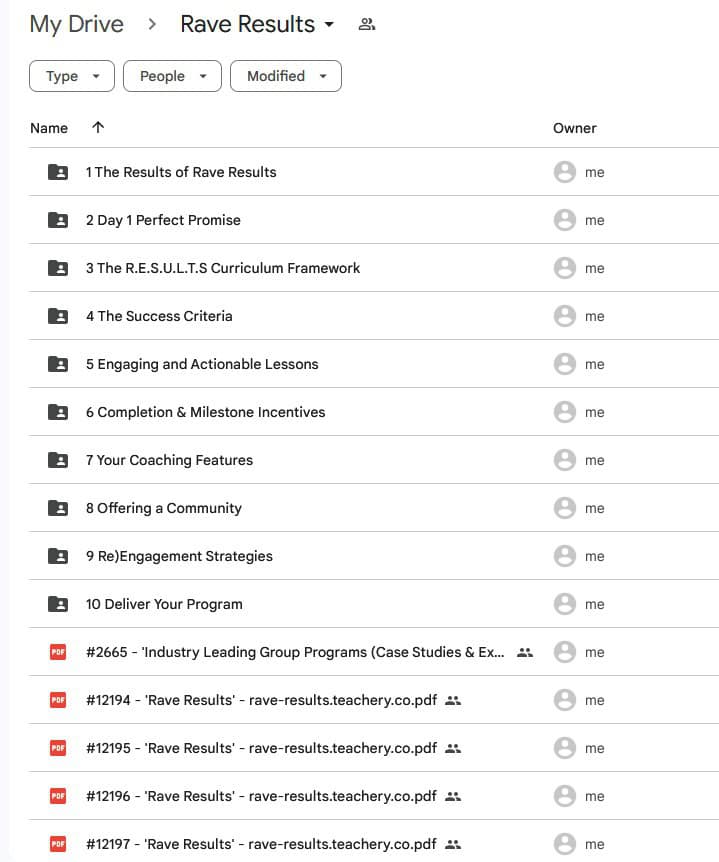This screenshot has width=719, height=862.
Task: Open the People filter dropdown
Action: [172, 76]
